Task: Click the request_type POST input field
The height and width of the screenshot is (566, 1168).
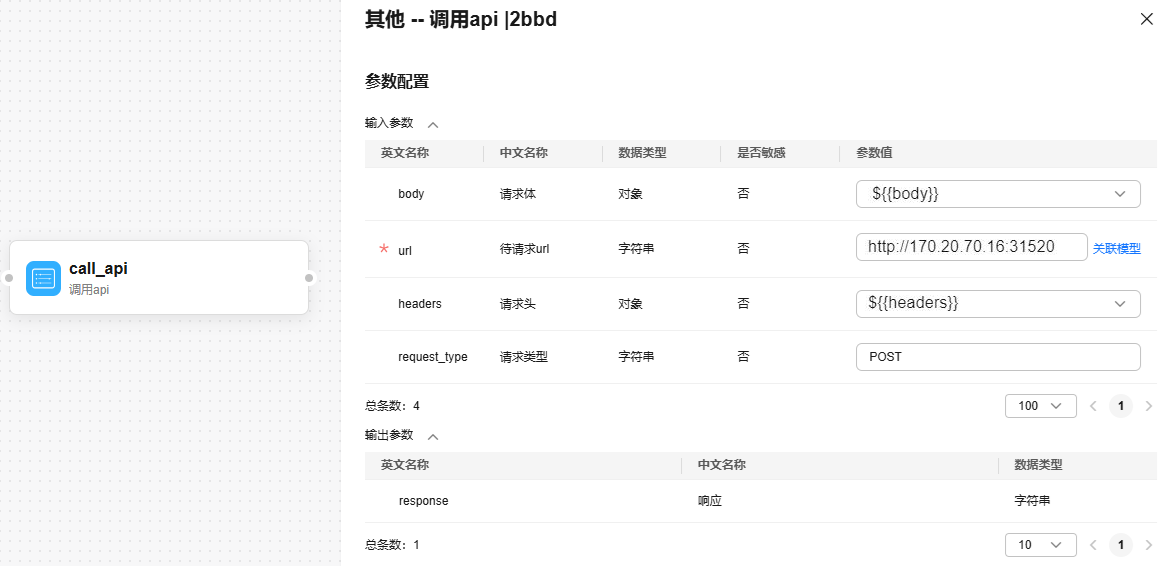Action: pyautogui.click(x=997, y=357)
